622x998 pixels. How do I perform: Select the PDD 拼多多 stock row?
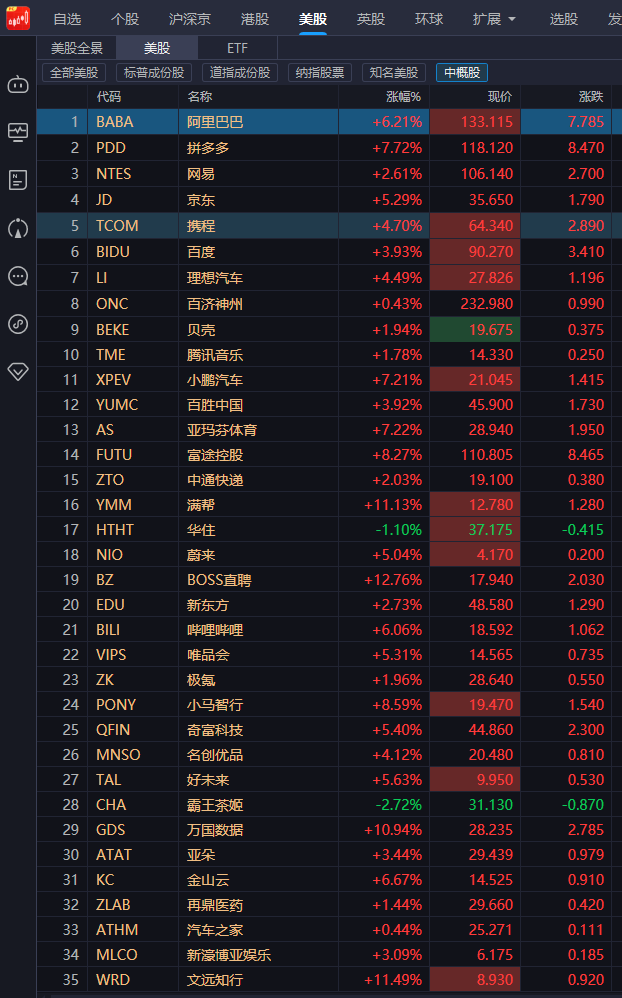(x=329, y=148)
